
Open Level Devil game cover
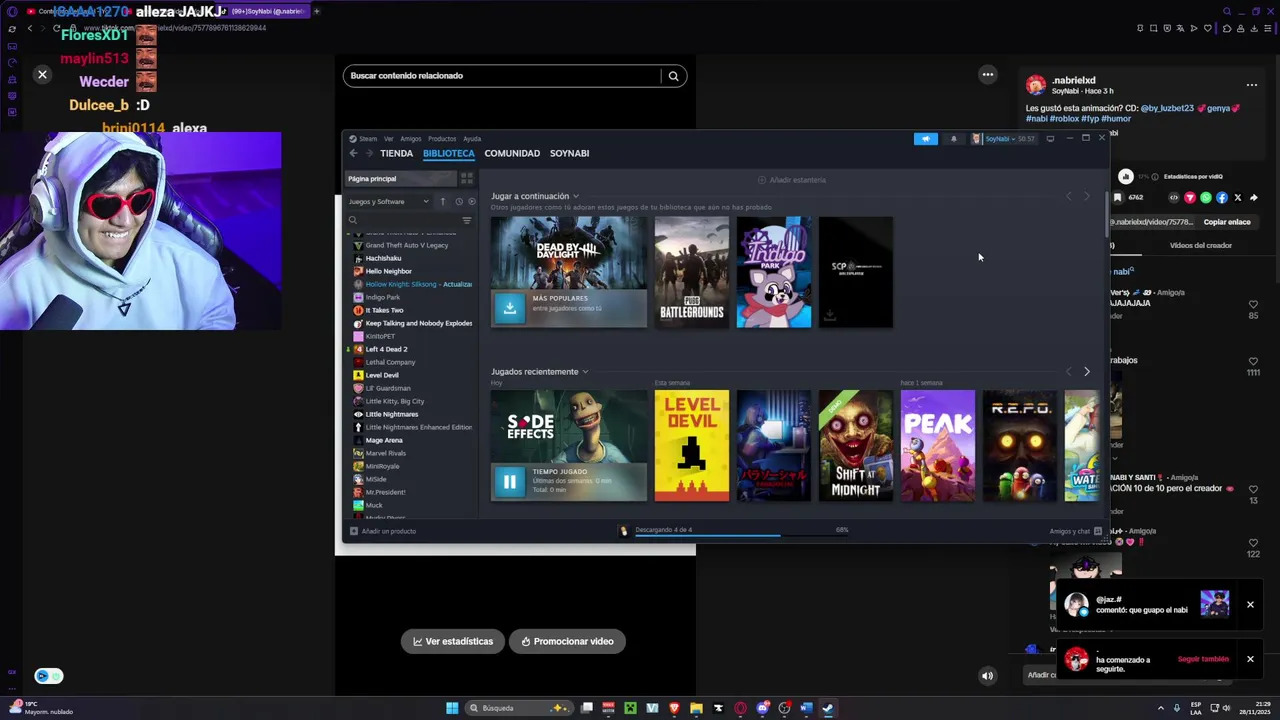point(692,446)
